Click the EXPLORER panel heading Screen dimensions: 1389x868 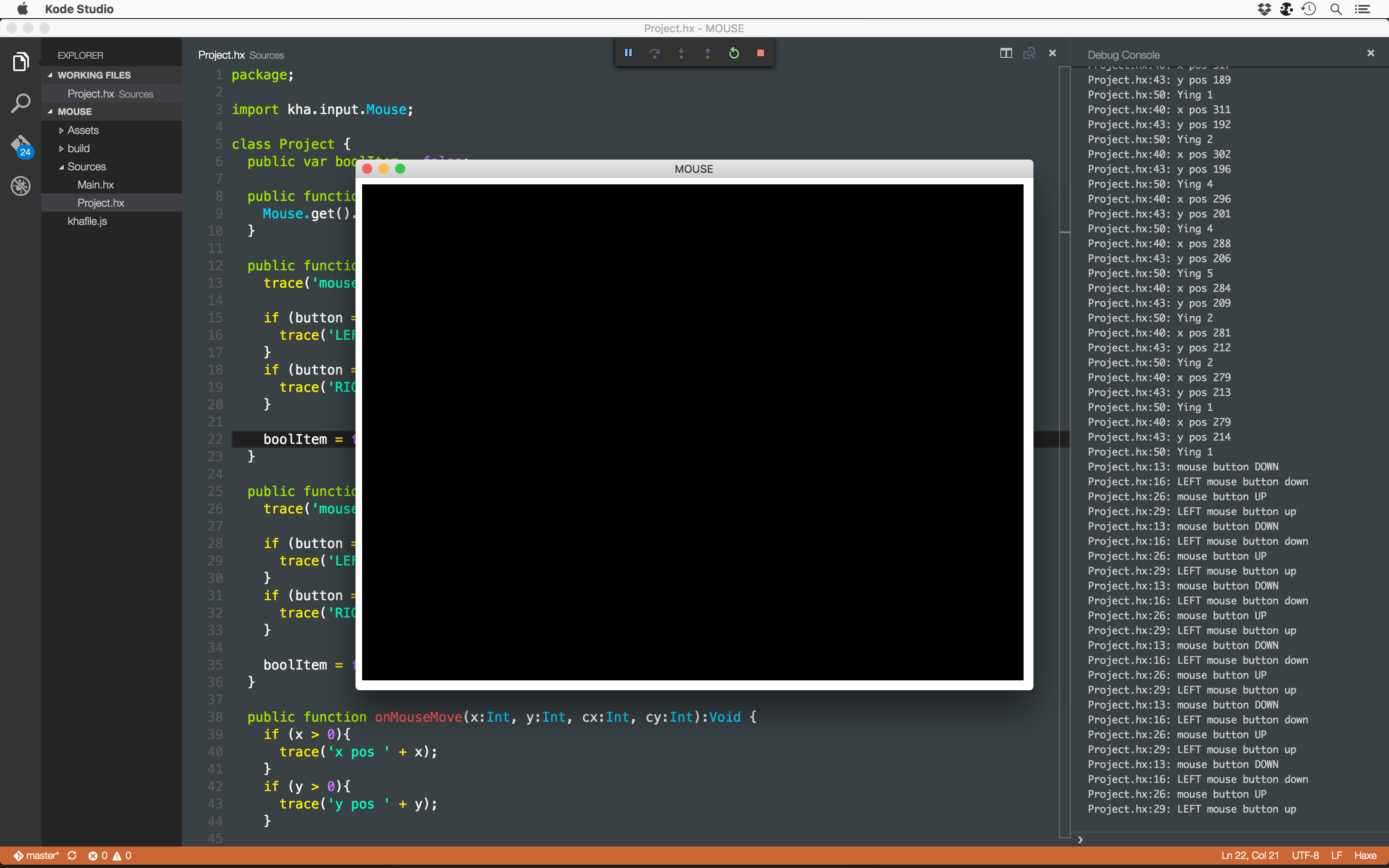(x=80, y=55)
